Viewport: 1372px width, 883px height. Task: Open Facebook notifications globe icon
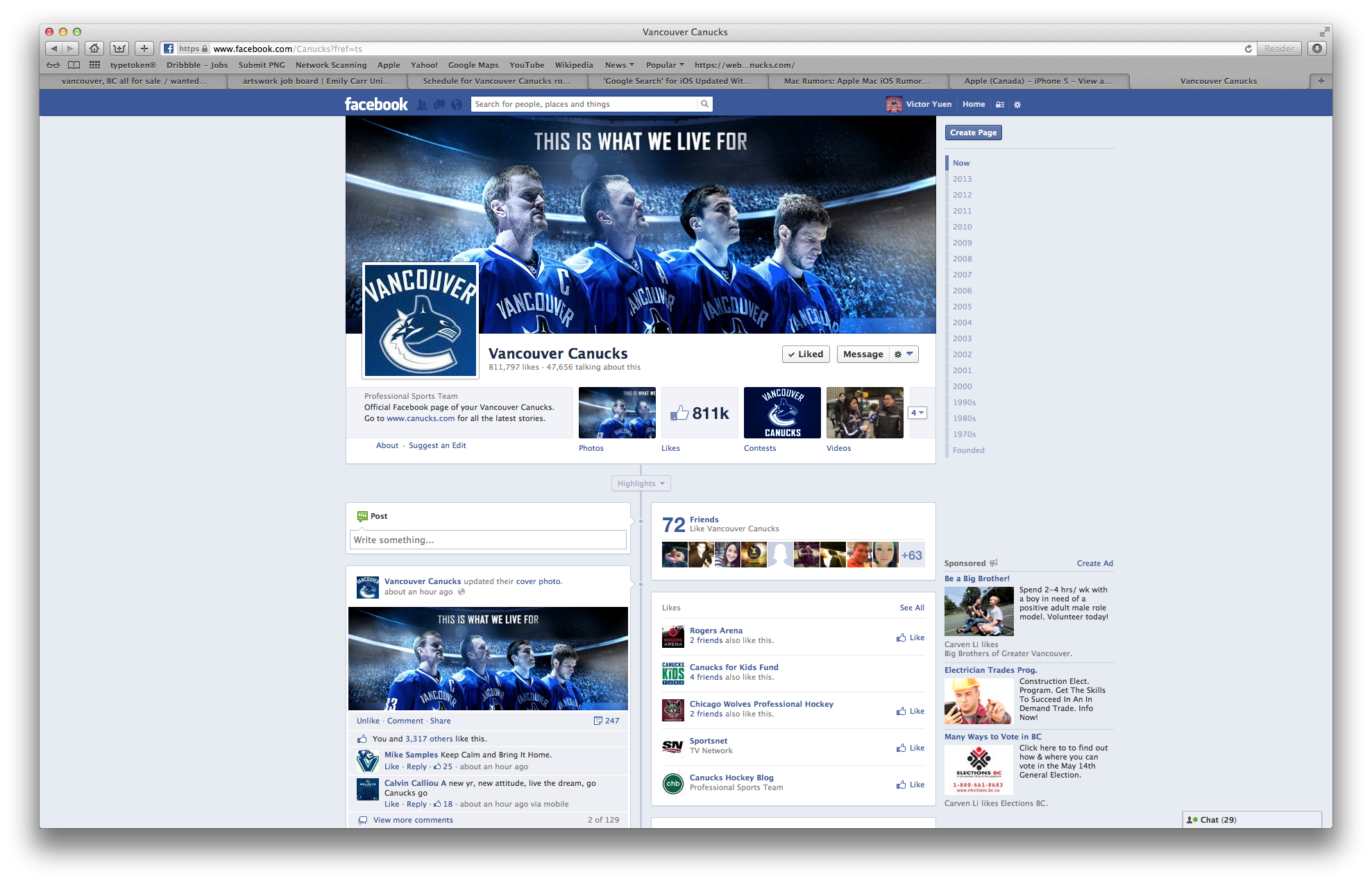coord(456,105)
